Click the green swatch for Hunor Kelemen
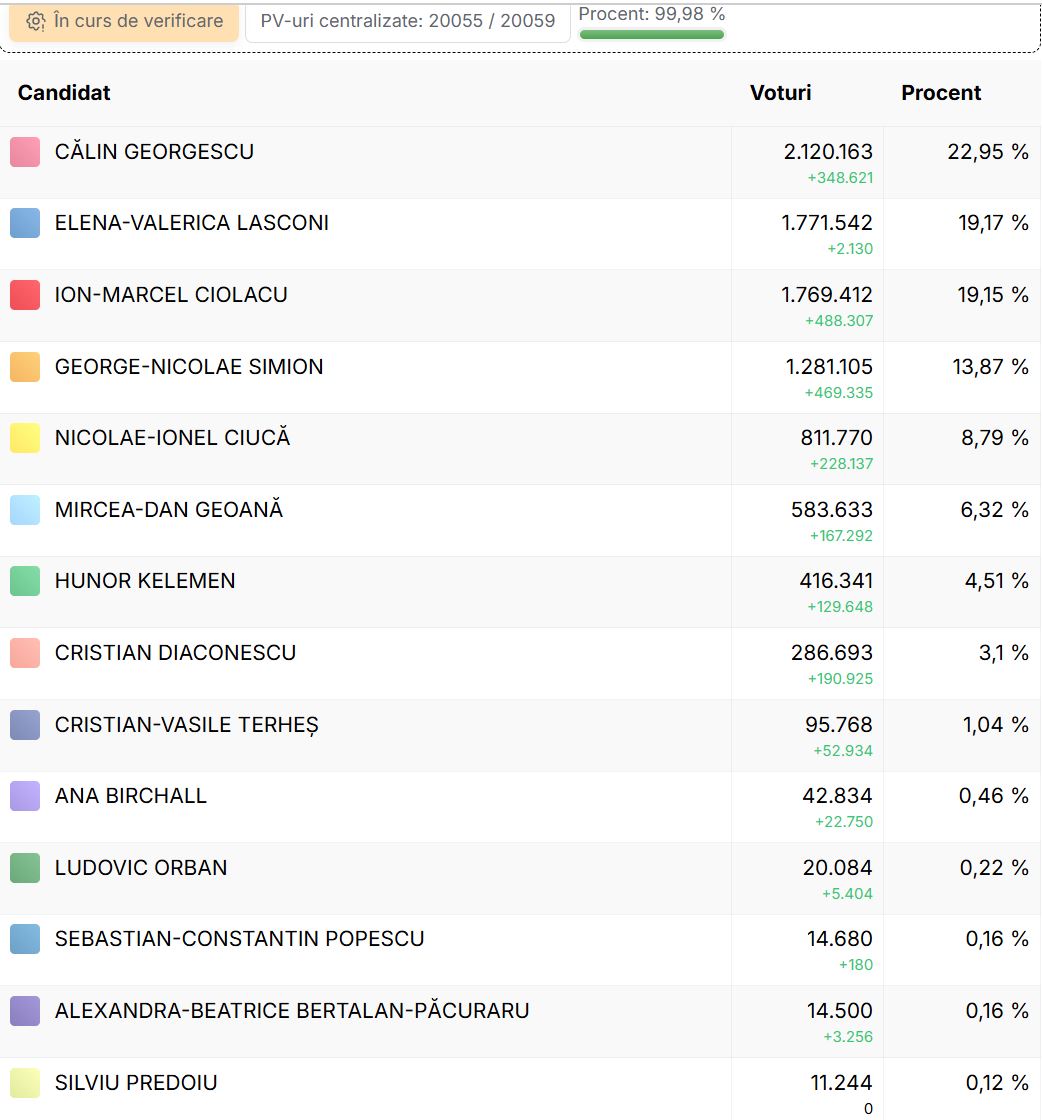Viewport: 1042px width, 1120px height. click(x=25, y=581)
